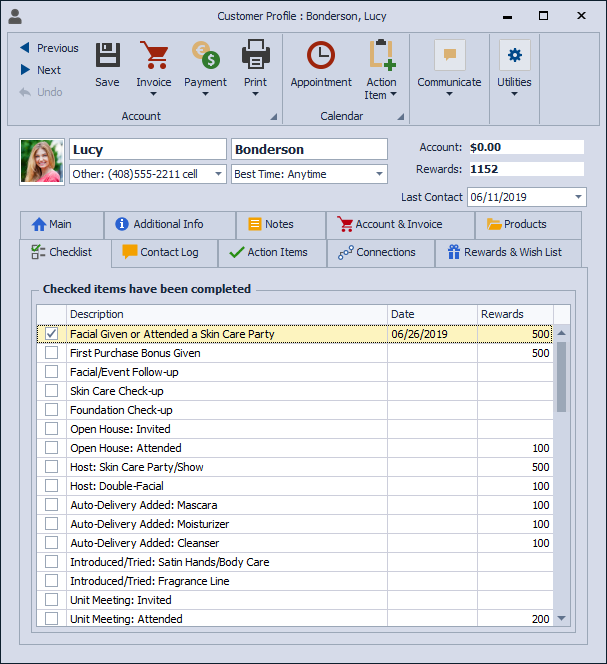Select the Checklist tab
This screenshot has height=664, width=607.
(x=66, y=253)
